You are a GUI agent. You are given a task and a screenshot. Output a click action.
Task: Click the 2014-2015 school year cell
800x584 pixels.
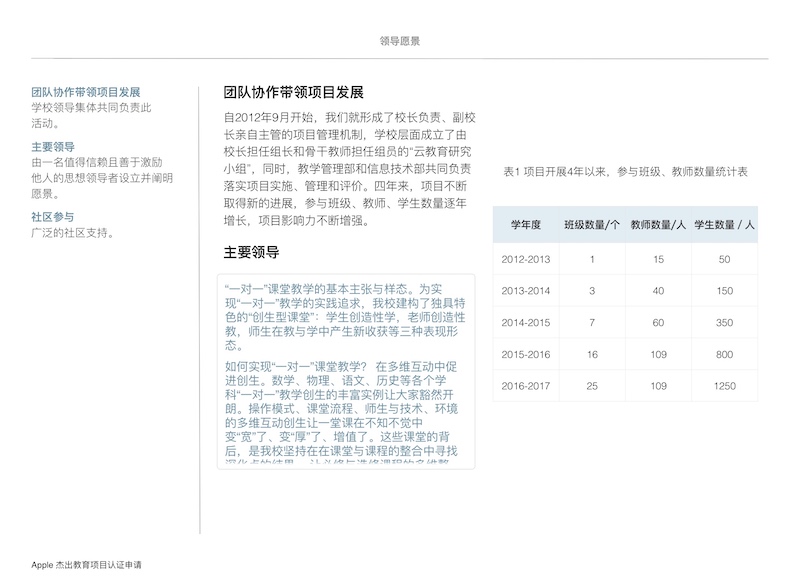[x=525, y=323]
